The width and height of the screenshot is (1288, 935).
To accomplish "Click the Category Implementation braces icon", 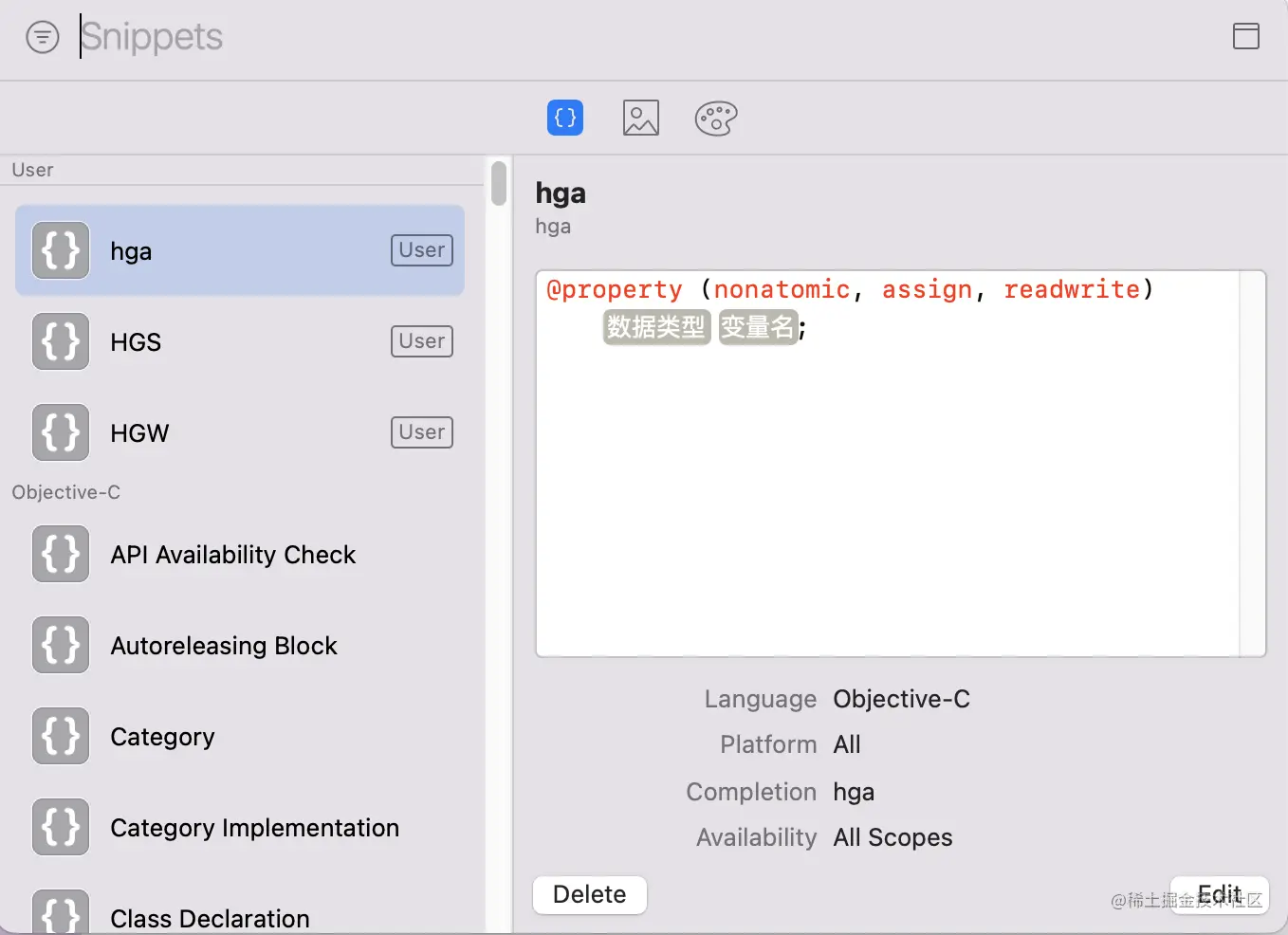I will tap(61, 827).
